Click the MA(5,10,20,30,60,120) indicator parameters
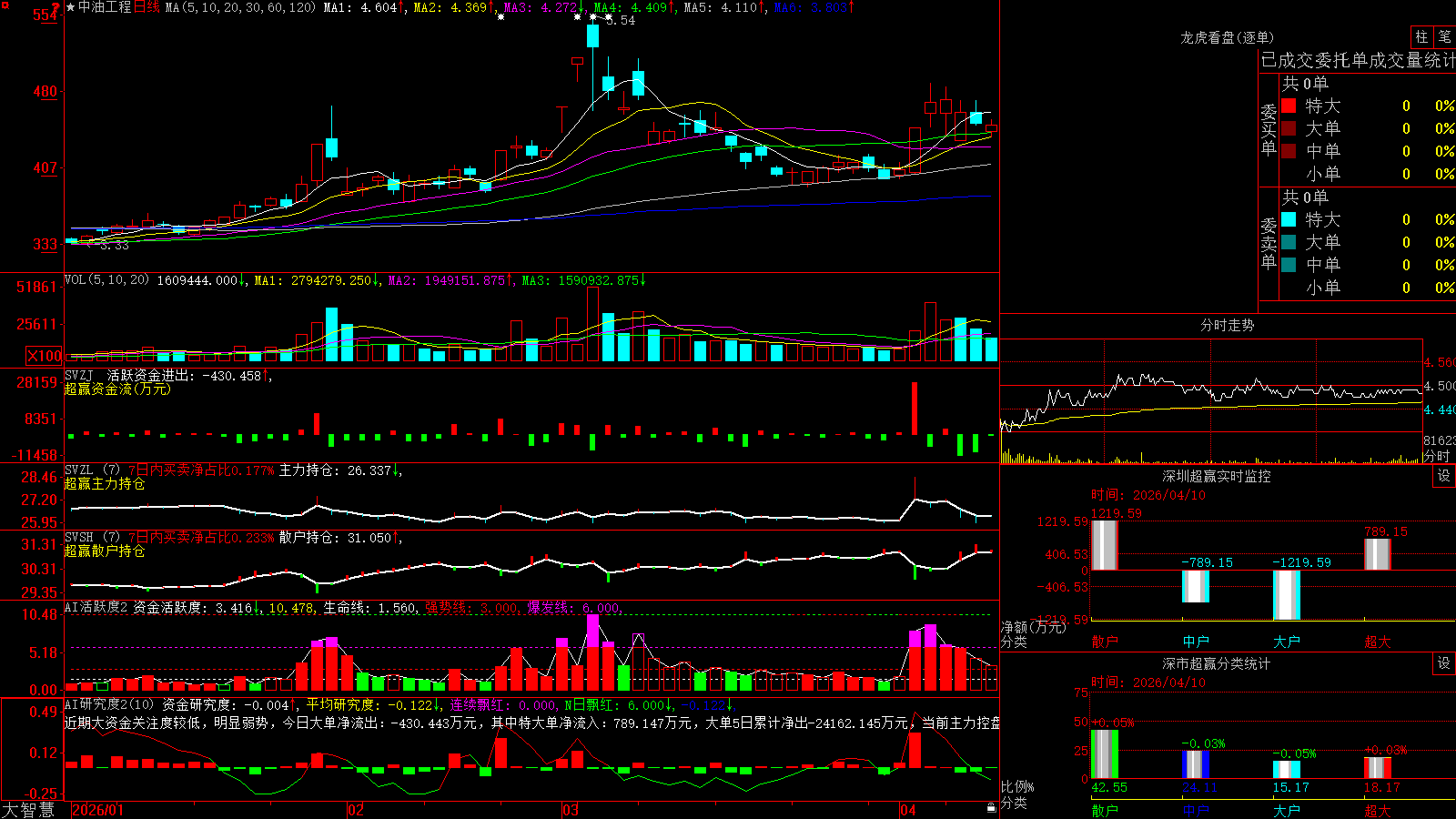Image resolution: width=1456 pixels, height=819 pixels. [240, 7]
